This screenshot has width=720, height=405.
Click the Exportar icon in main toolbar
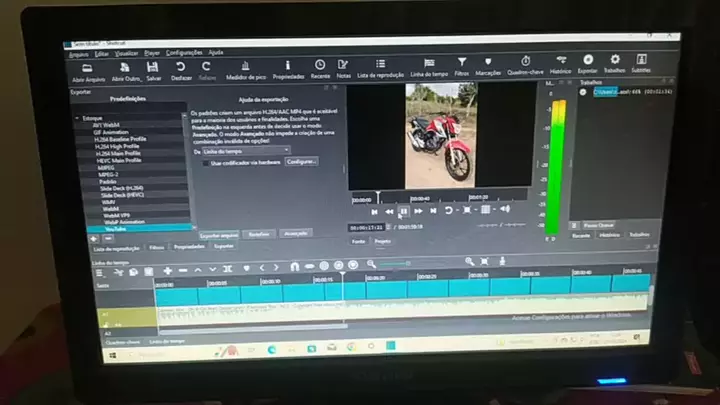[x=588, y=61]
